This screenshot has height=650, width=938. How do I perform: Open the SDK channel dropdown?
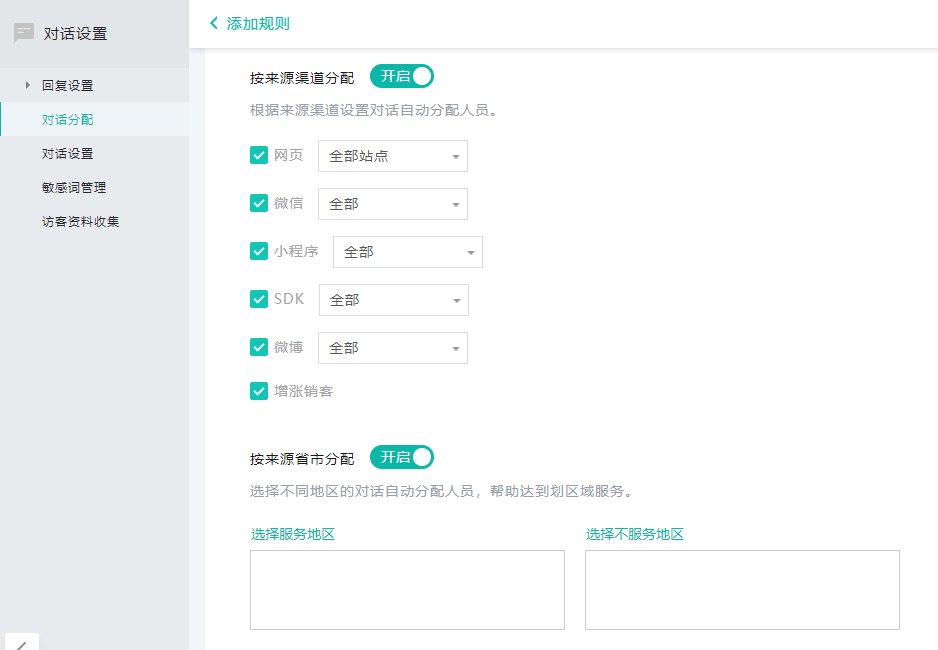click(394, 300)
